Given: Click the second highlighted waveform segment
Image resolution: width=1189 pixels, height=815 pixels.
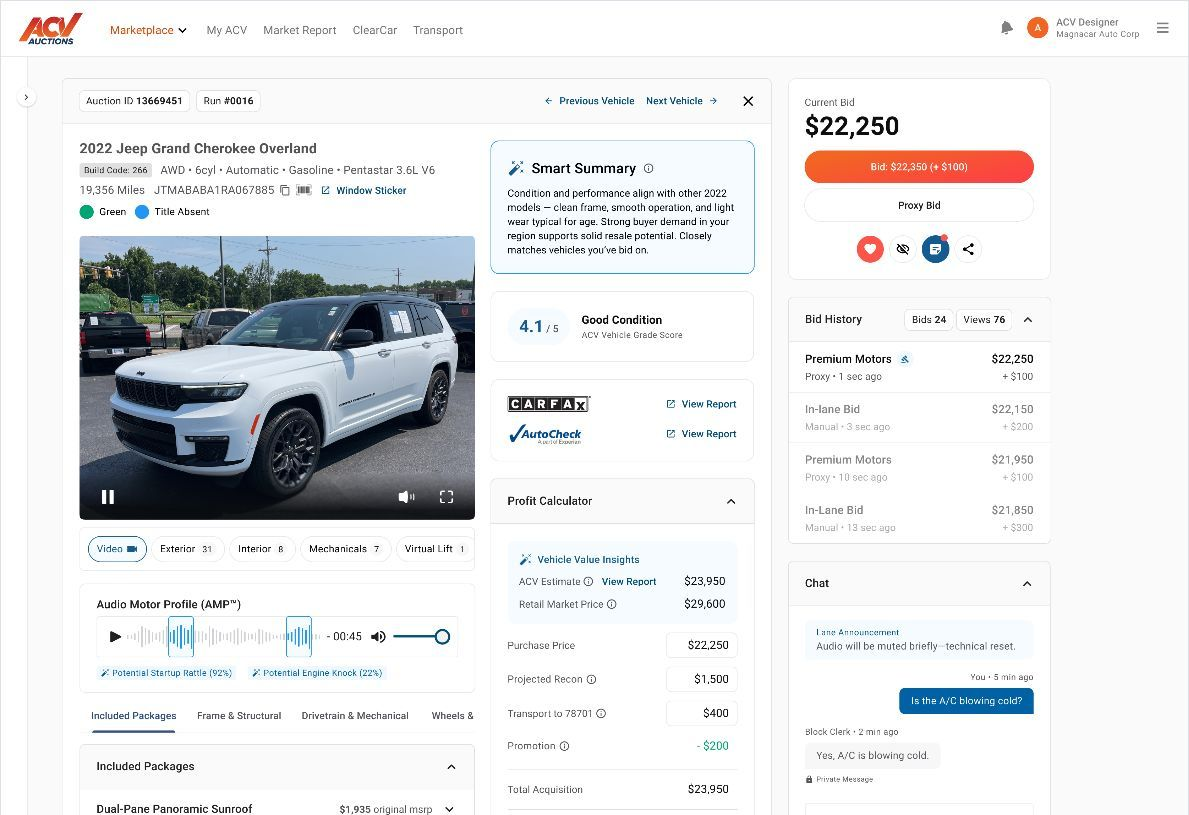Looking at the screenshot, I should (x=299, y=636).
